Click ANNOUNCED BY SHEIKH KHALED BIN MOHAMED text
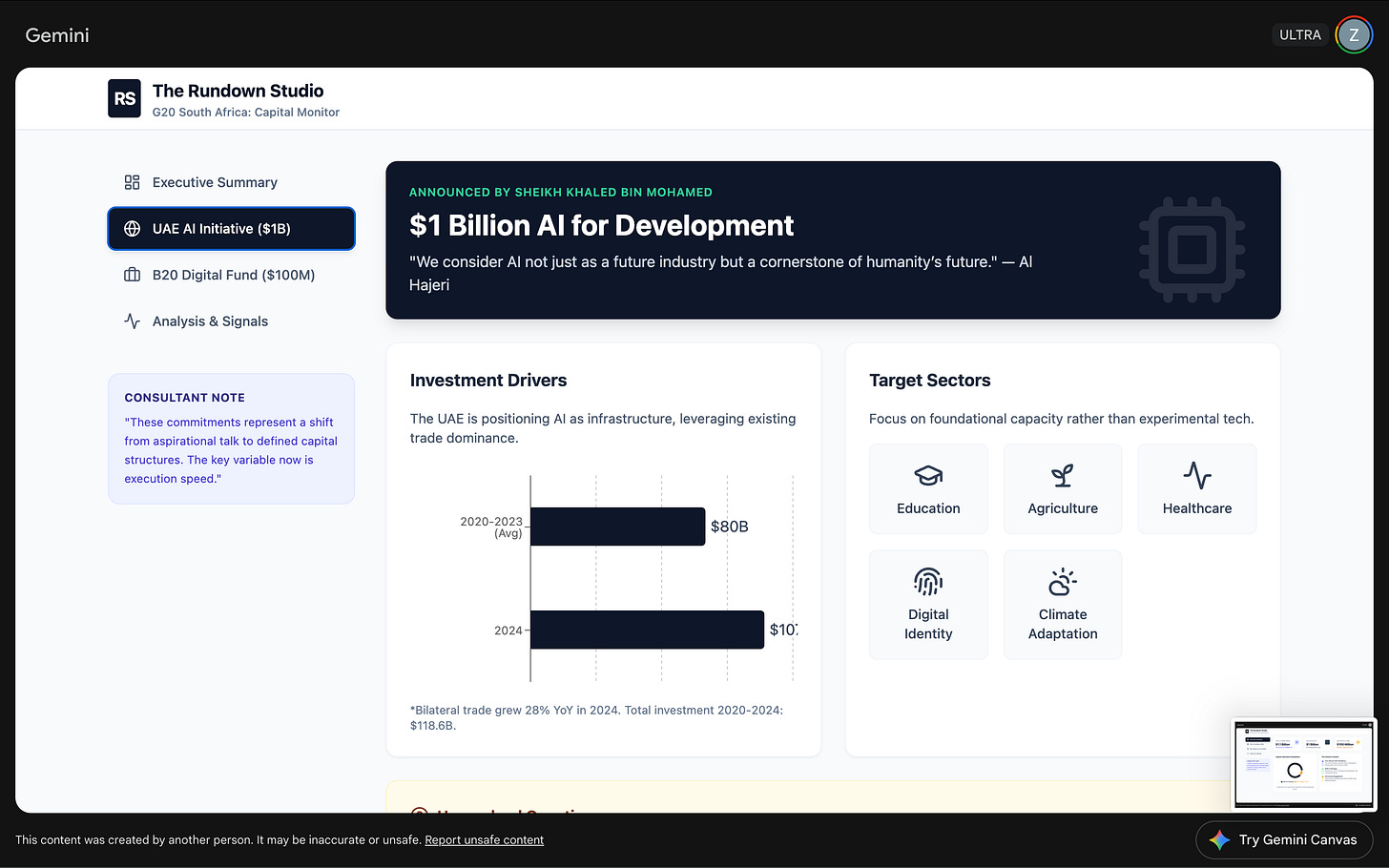 (x=561, y=192)
